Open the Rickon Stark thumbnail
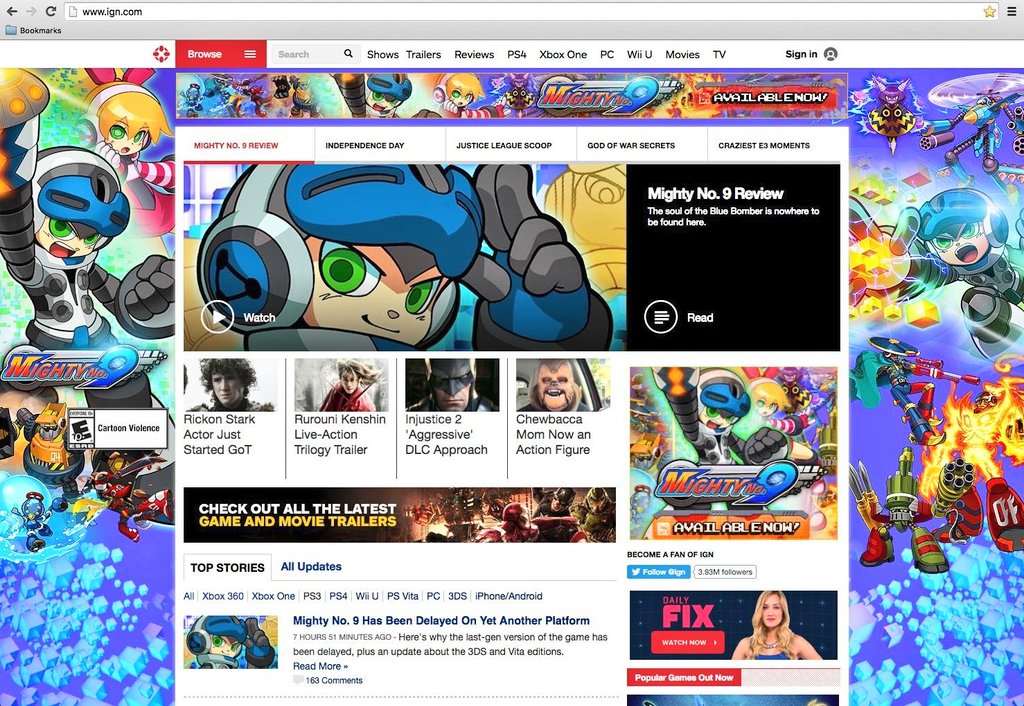The height and width of the screenshot is (706, 1024). (x=230, y=385)
